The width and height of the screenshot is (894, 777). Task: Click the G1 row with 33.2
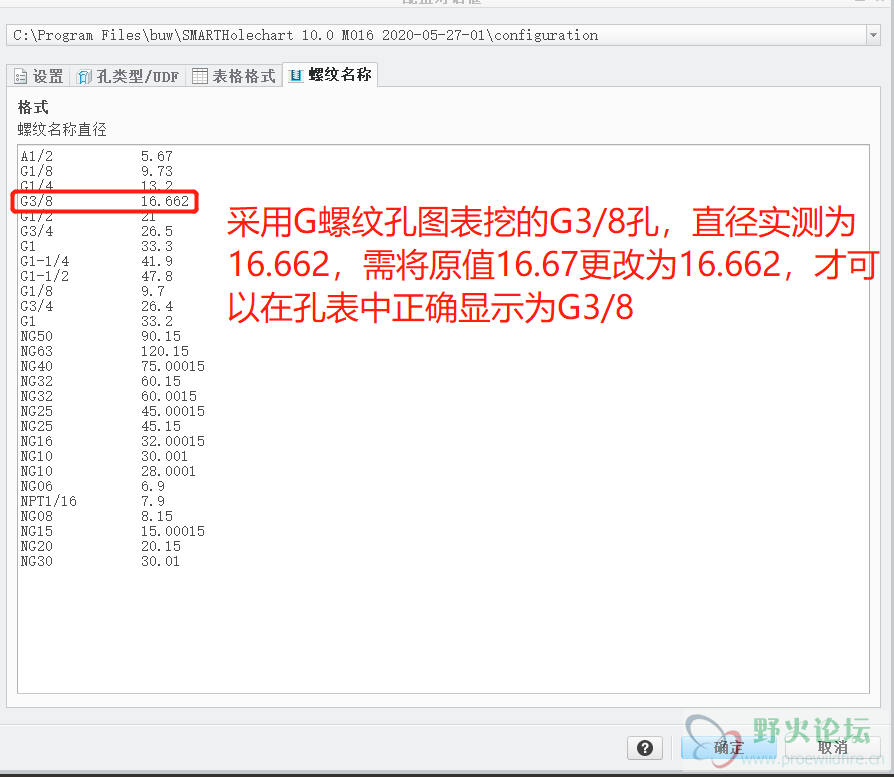96,321
